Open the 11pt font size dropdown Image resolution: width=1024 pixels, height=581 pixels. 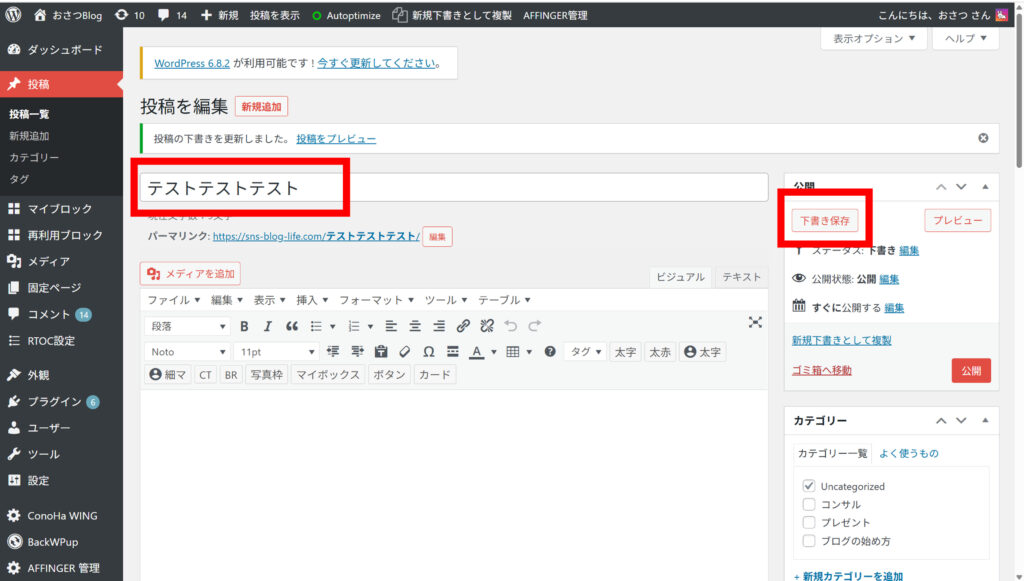(277, 352)
